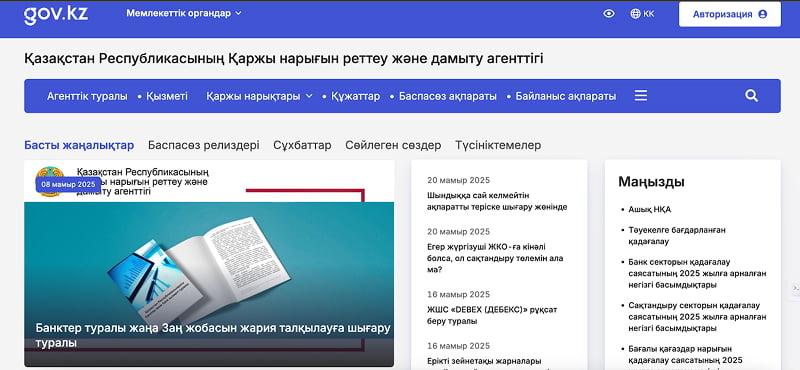Image resolution: width=800 pixels, height=370 pixels.
Task: Click the search magnifier icon
Action: point(751,95)
